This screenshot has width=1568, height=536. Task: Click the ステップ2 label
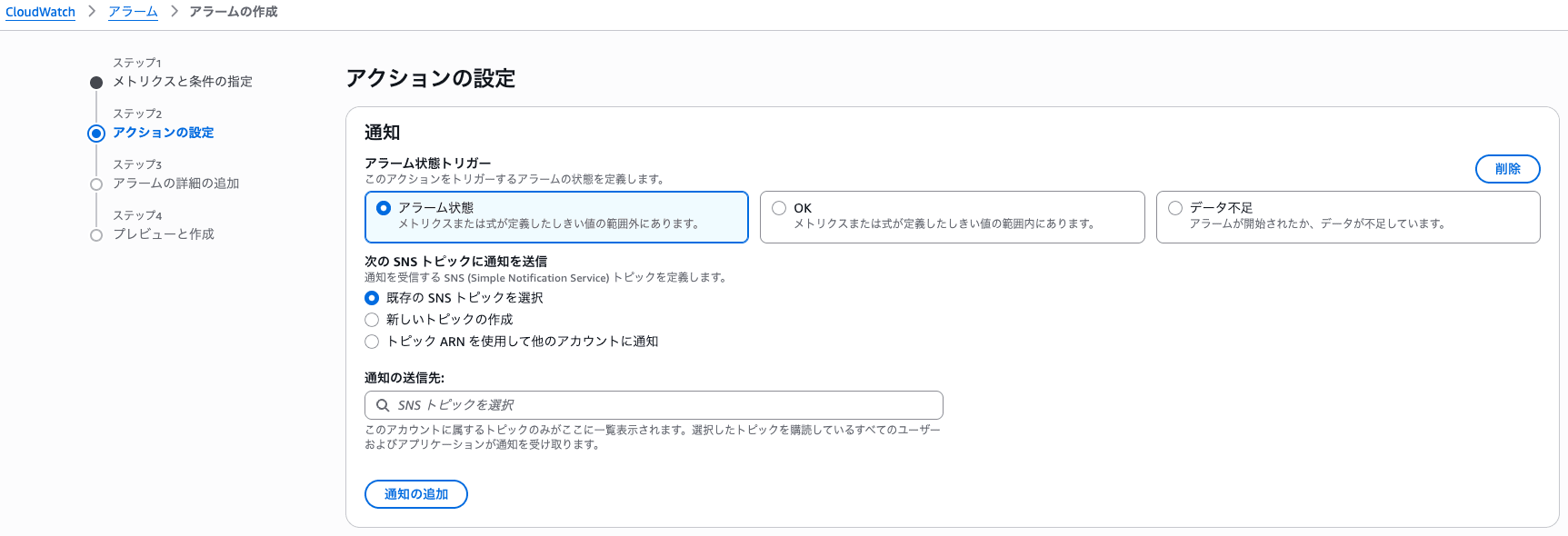(137, 114)
